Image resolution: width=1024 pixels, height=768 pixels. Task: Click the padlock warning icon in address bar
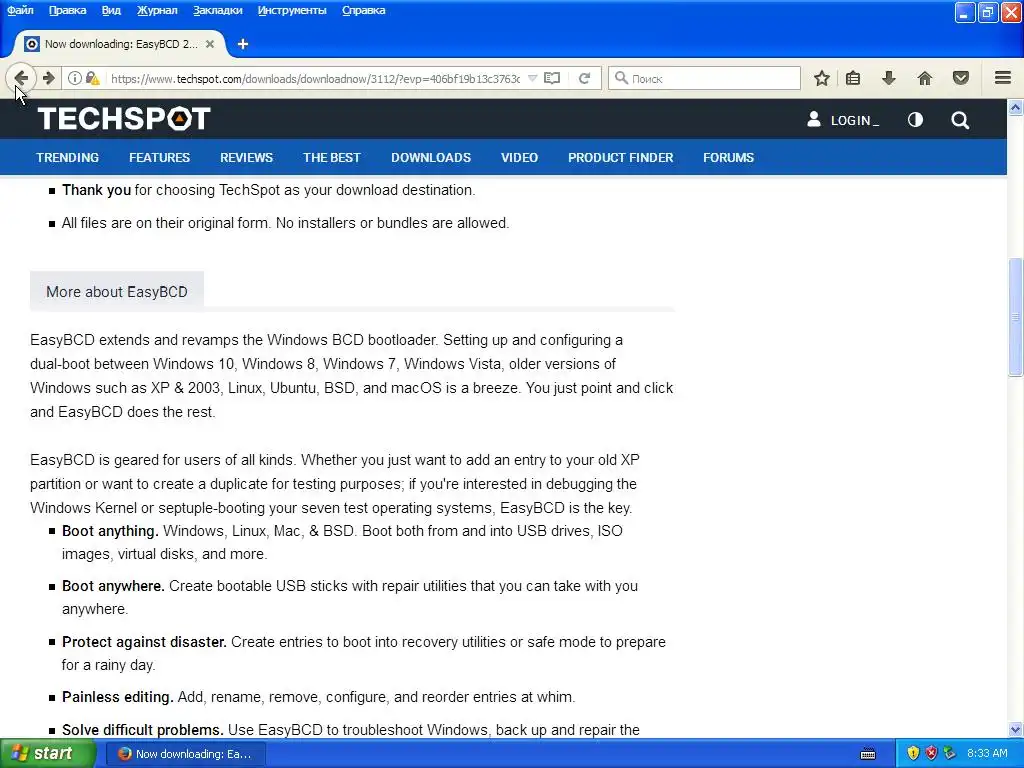93,78
